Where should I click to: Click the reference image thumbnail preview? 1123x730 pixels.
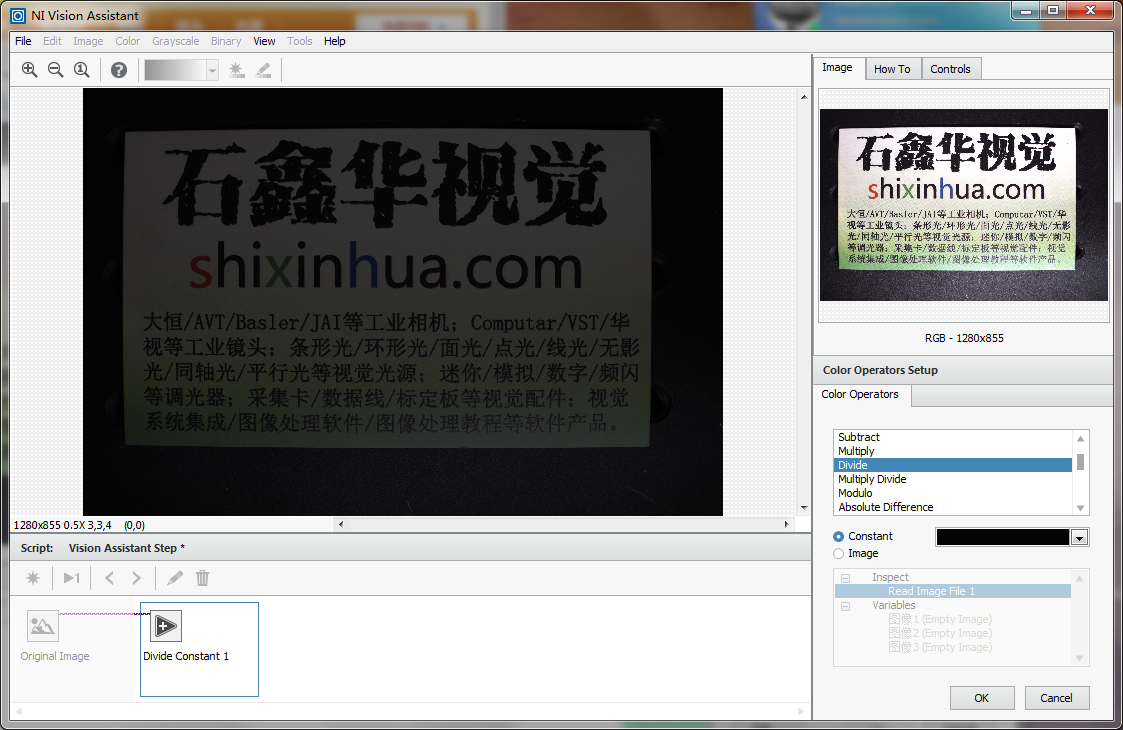[x=963, y=205]
